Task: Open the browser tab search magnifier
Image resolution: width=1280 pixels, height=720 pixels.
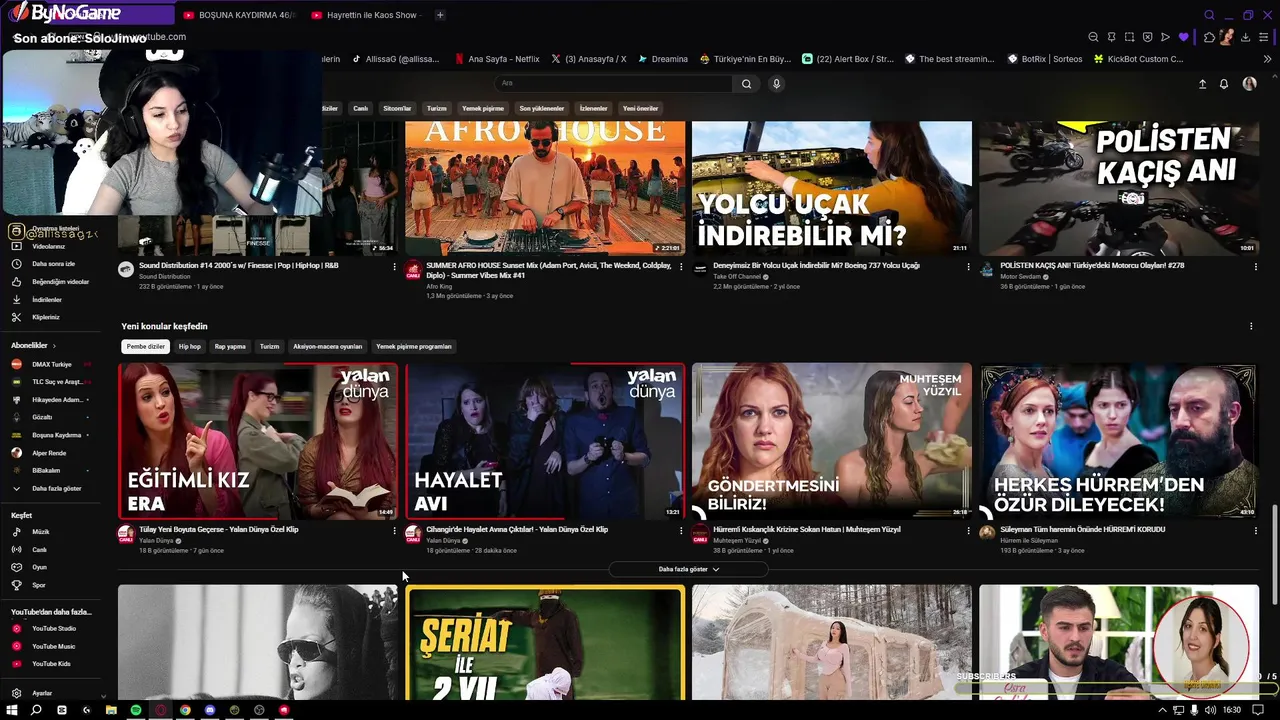Action: click(x=1209, y=15)
